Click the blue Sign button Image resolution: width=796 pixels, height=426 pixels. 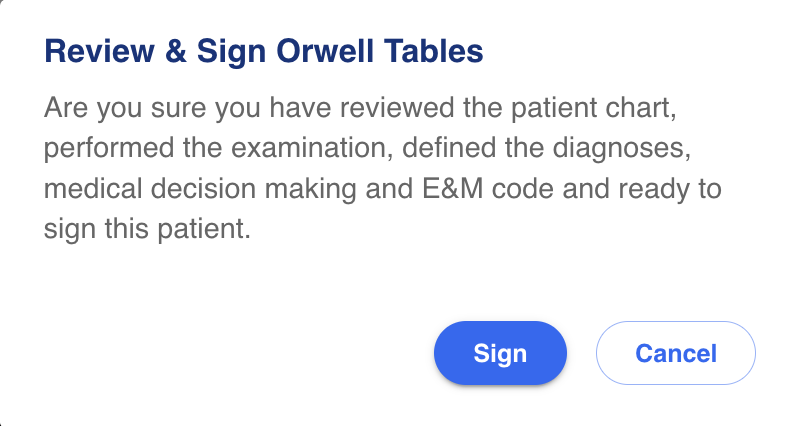click(500, 353)
